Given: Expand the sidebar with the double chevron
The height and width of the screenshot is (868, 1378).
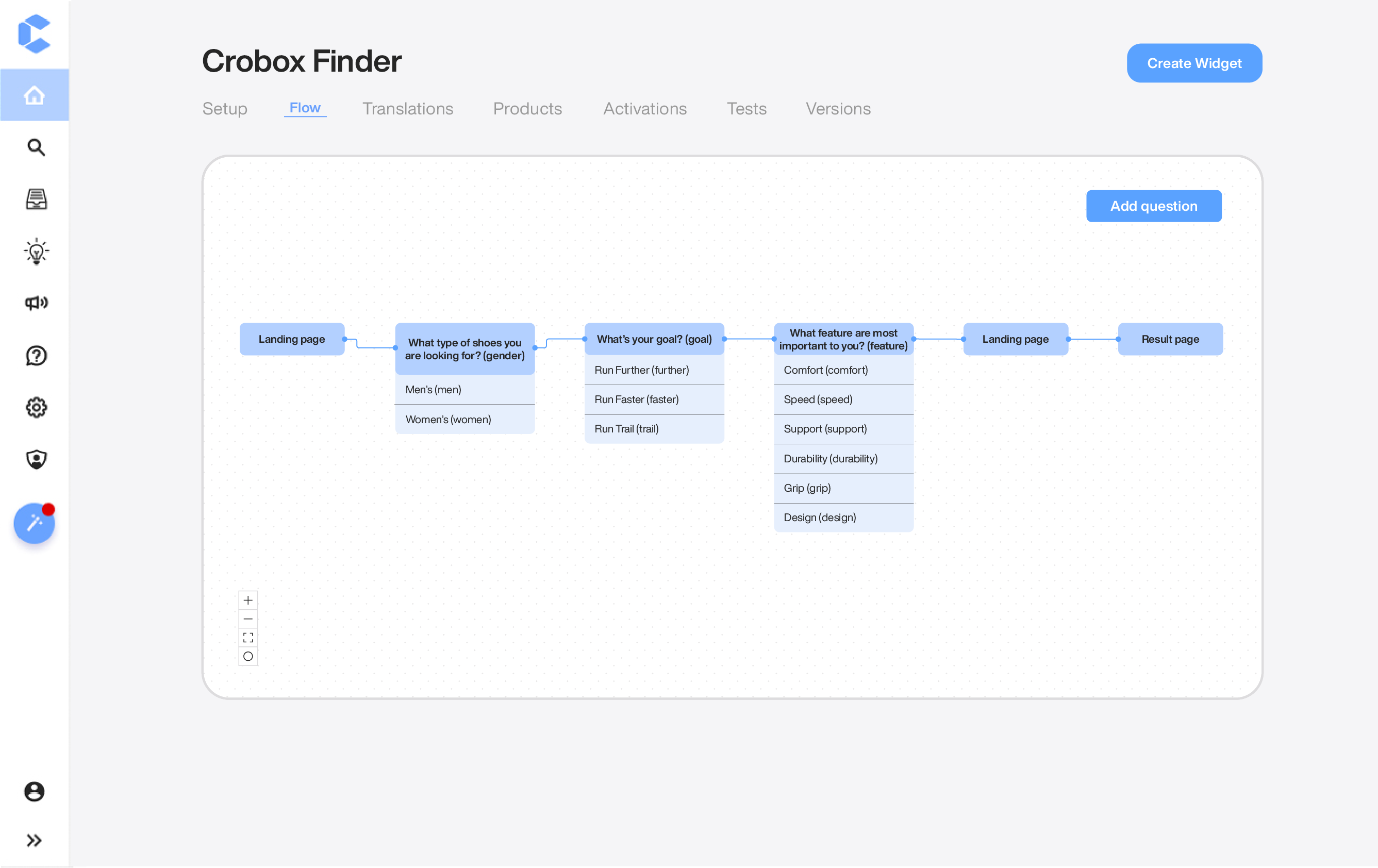Looking at the screenshot, I should pos(35,840).
